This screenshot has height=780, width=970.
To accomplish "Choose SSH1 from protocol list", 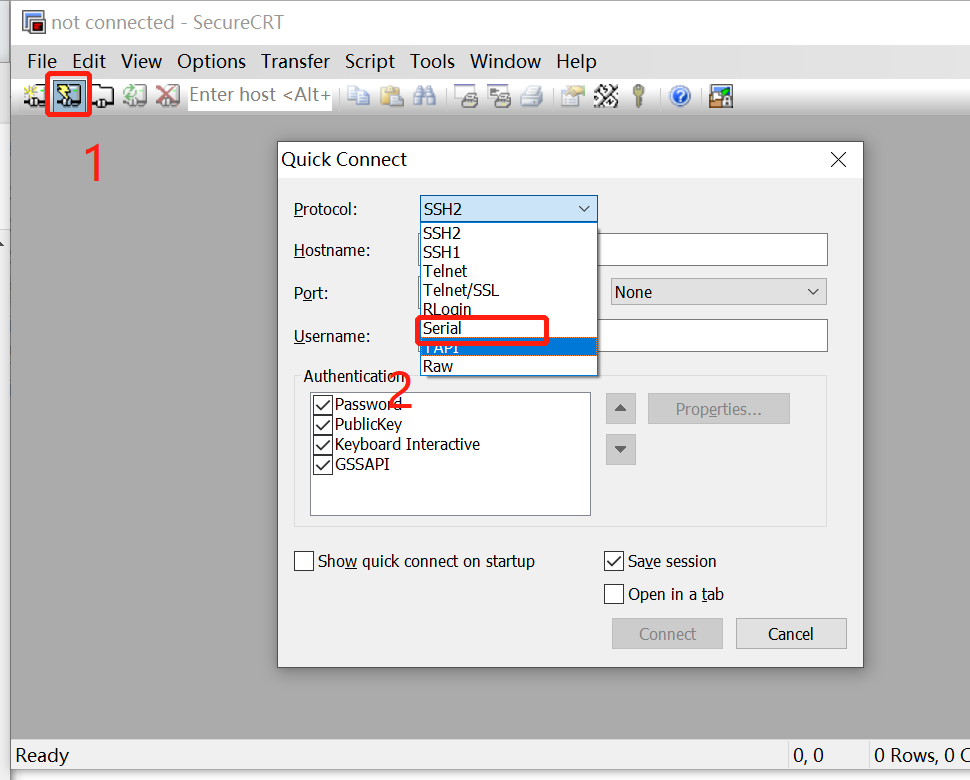I will point(509,252).
